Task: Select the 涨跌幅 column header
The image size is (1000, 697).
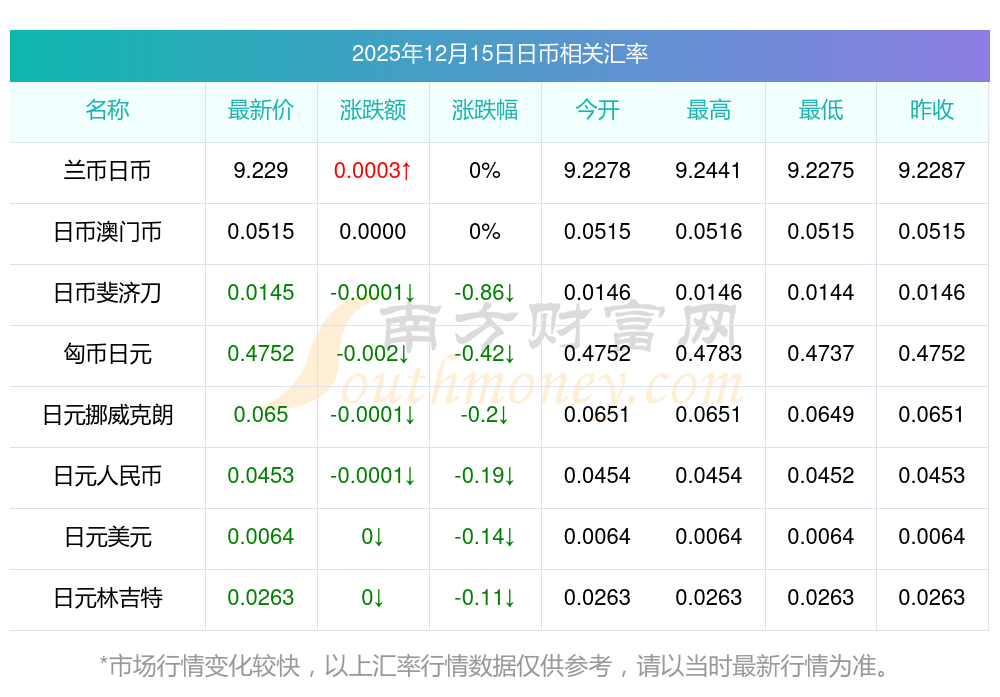Action: (485, 110)
